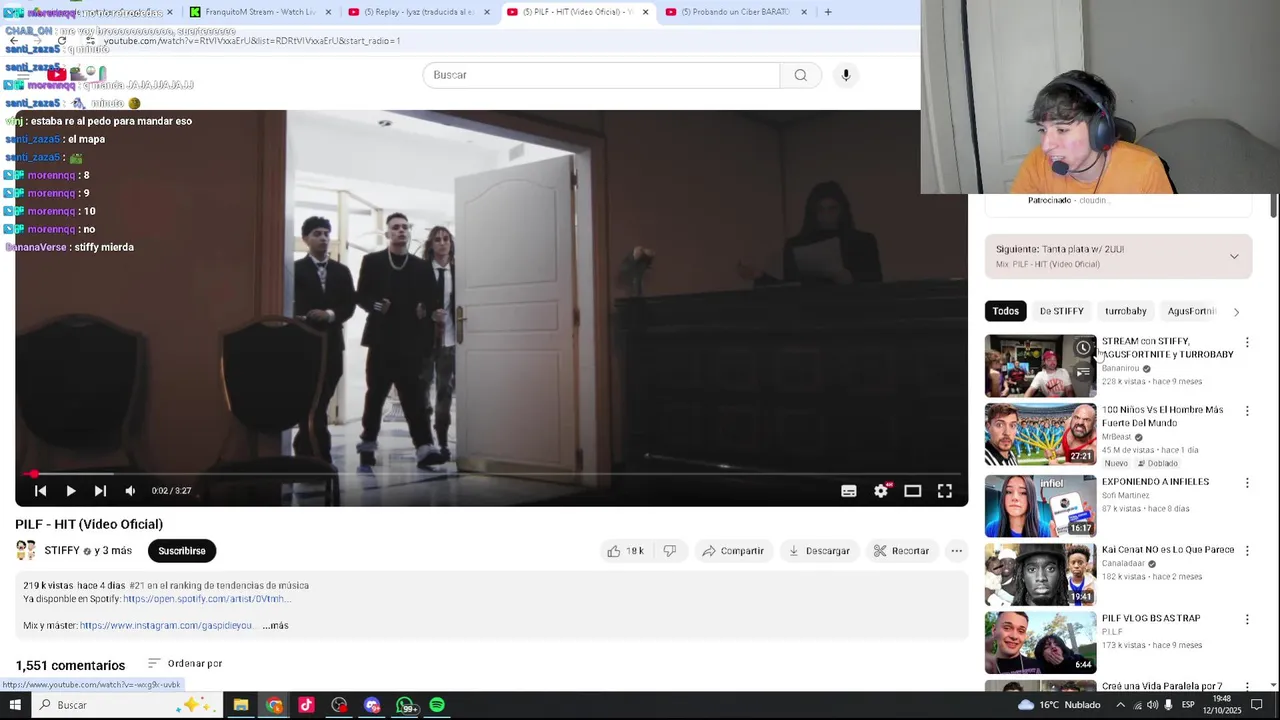Select the AgusFortnite filter chip
Viewport: 1280px width, 720px height.
point(1190,311)
